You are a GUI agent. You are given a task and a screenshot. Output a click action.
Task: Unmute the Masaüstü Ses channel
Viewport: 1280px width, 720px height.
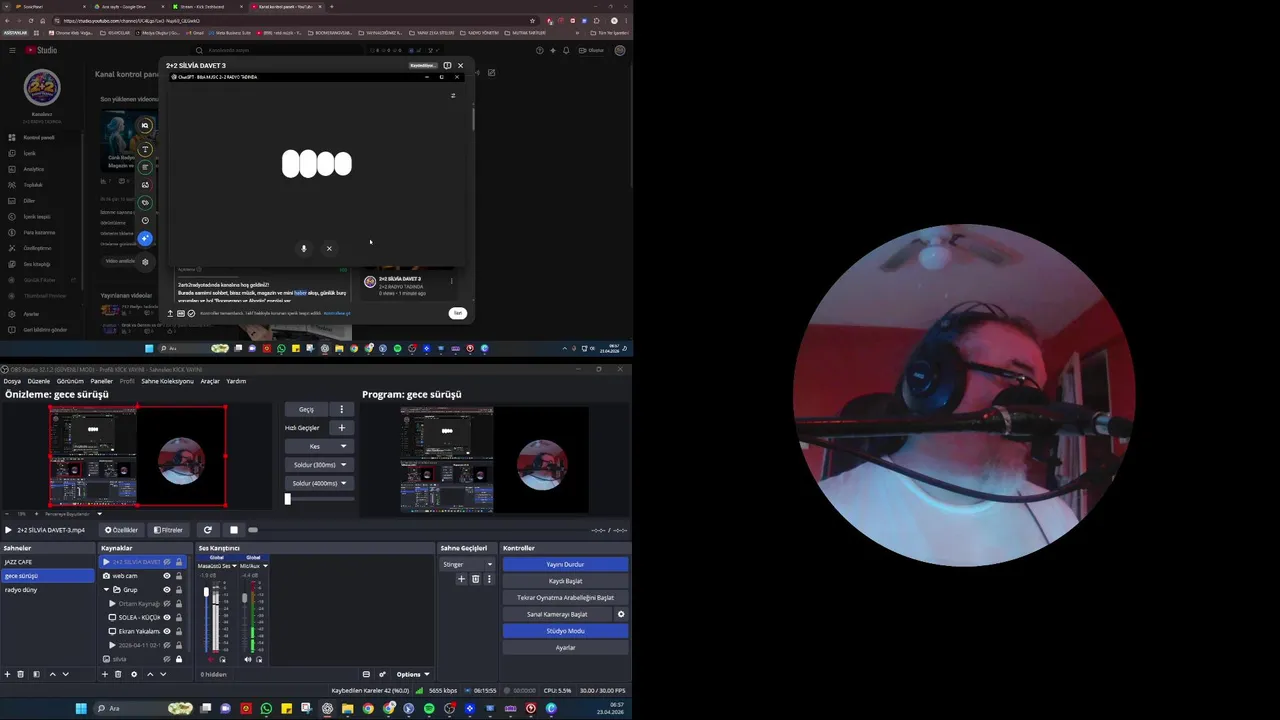pos(211,659)
